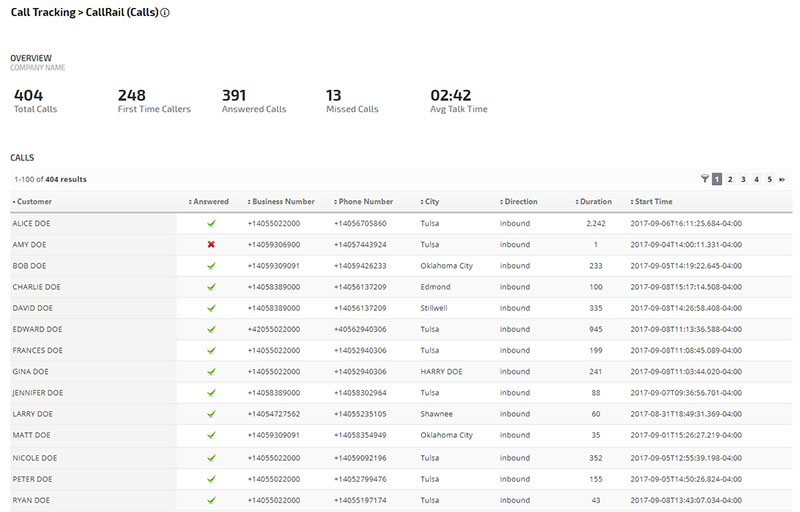The height and width of the screenshot is (512, 800).
Task: Sort the table by Answered column
Action: (x=210, y=202)
